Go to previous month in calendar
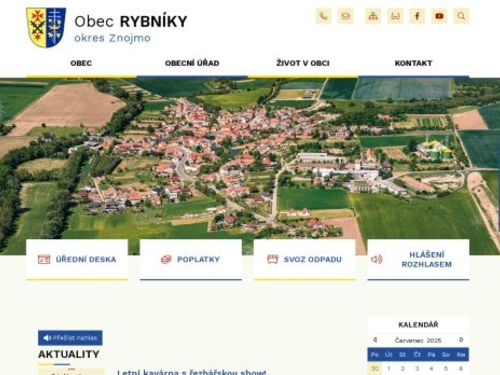 375,340
